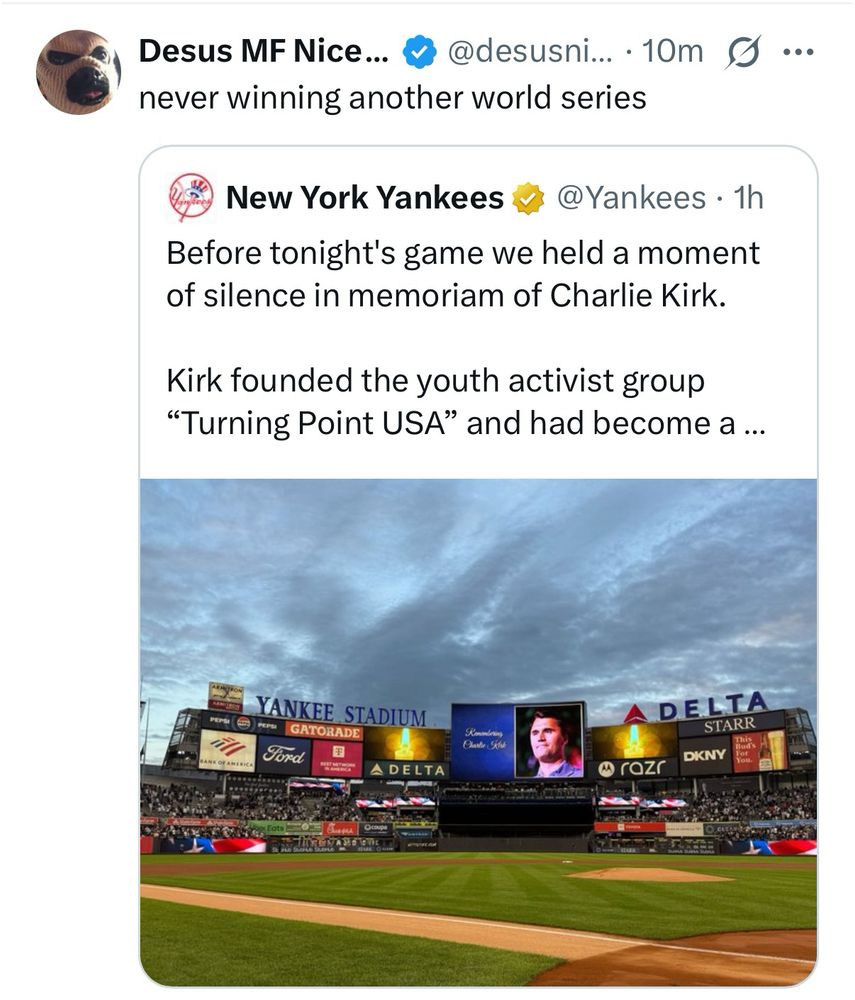This screenshot has height=1000, width=855.
Task: Click the gold verified badge near Yankees
Action: [529, 198]
